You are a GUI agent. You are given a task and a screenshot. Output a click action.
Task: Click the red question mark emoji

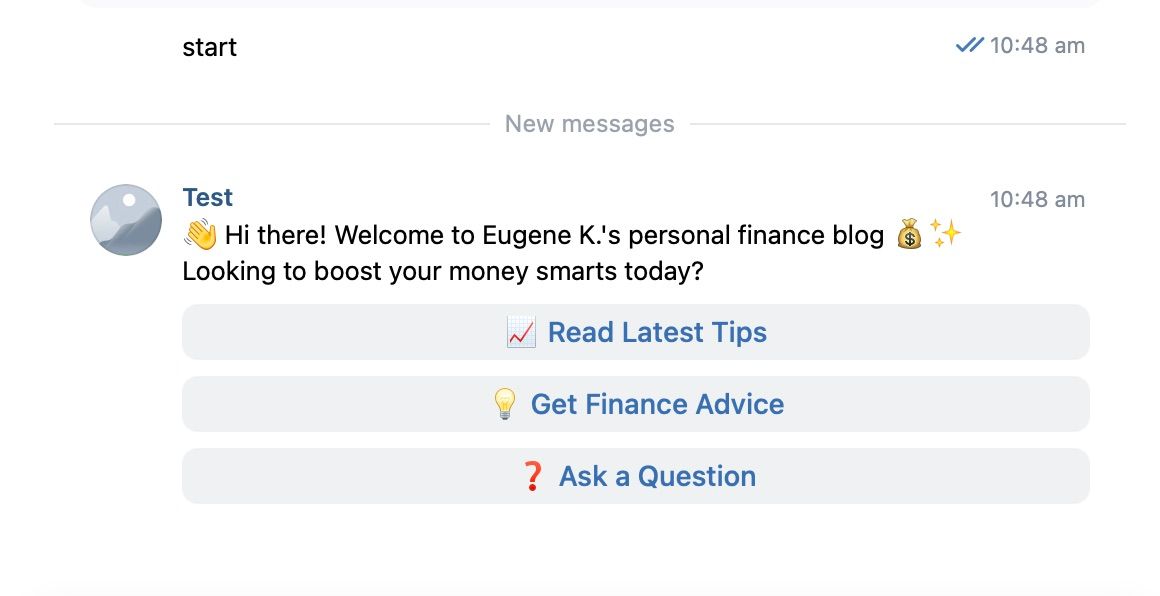point(533,476)
